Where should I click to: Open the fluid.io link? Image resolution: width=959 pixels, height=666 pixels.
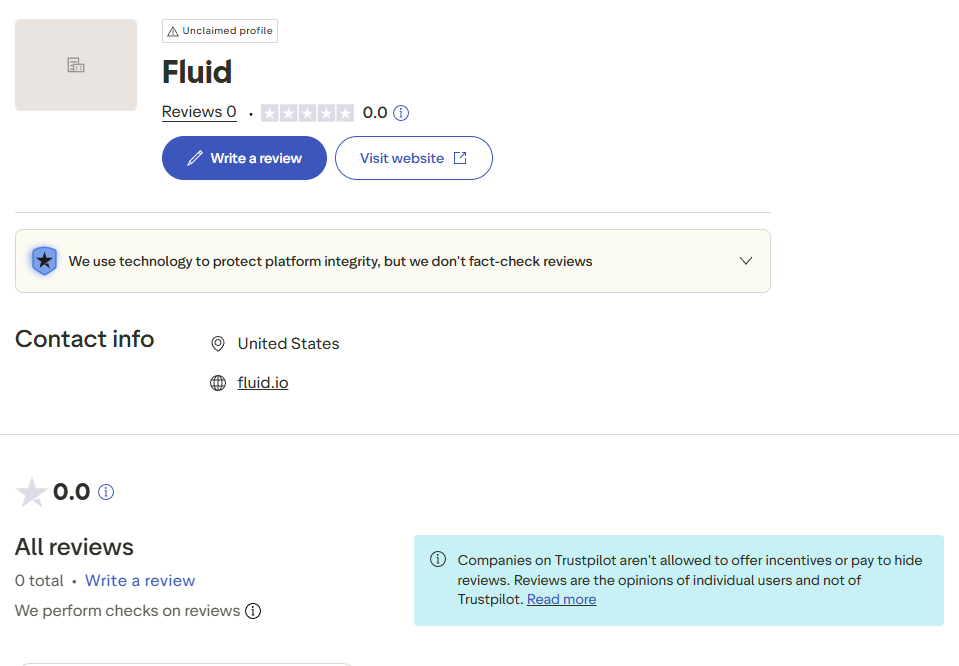[262, 382]
